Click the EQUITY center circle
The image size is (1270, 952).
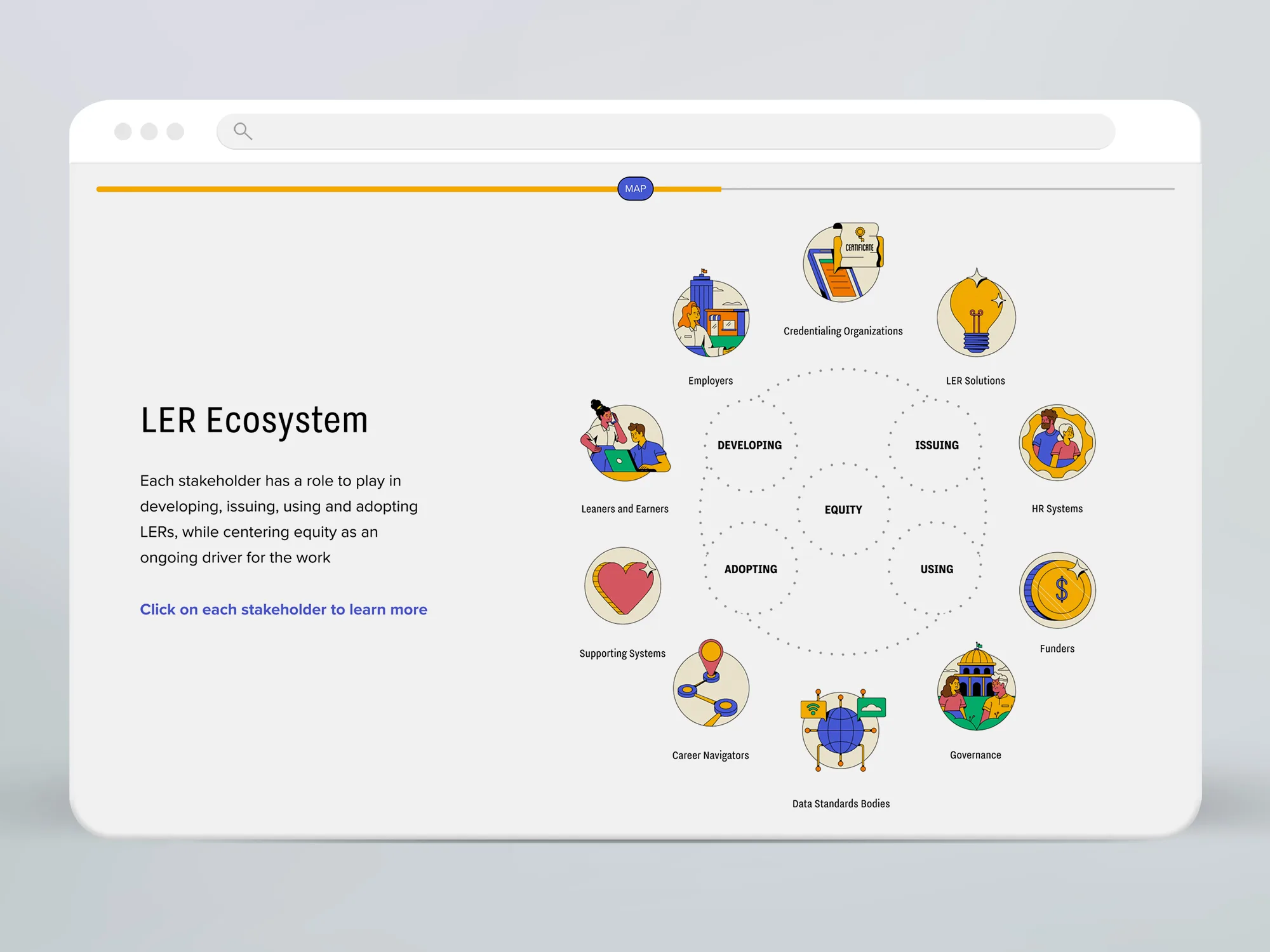coord(843,510)
